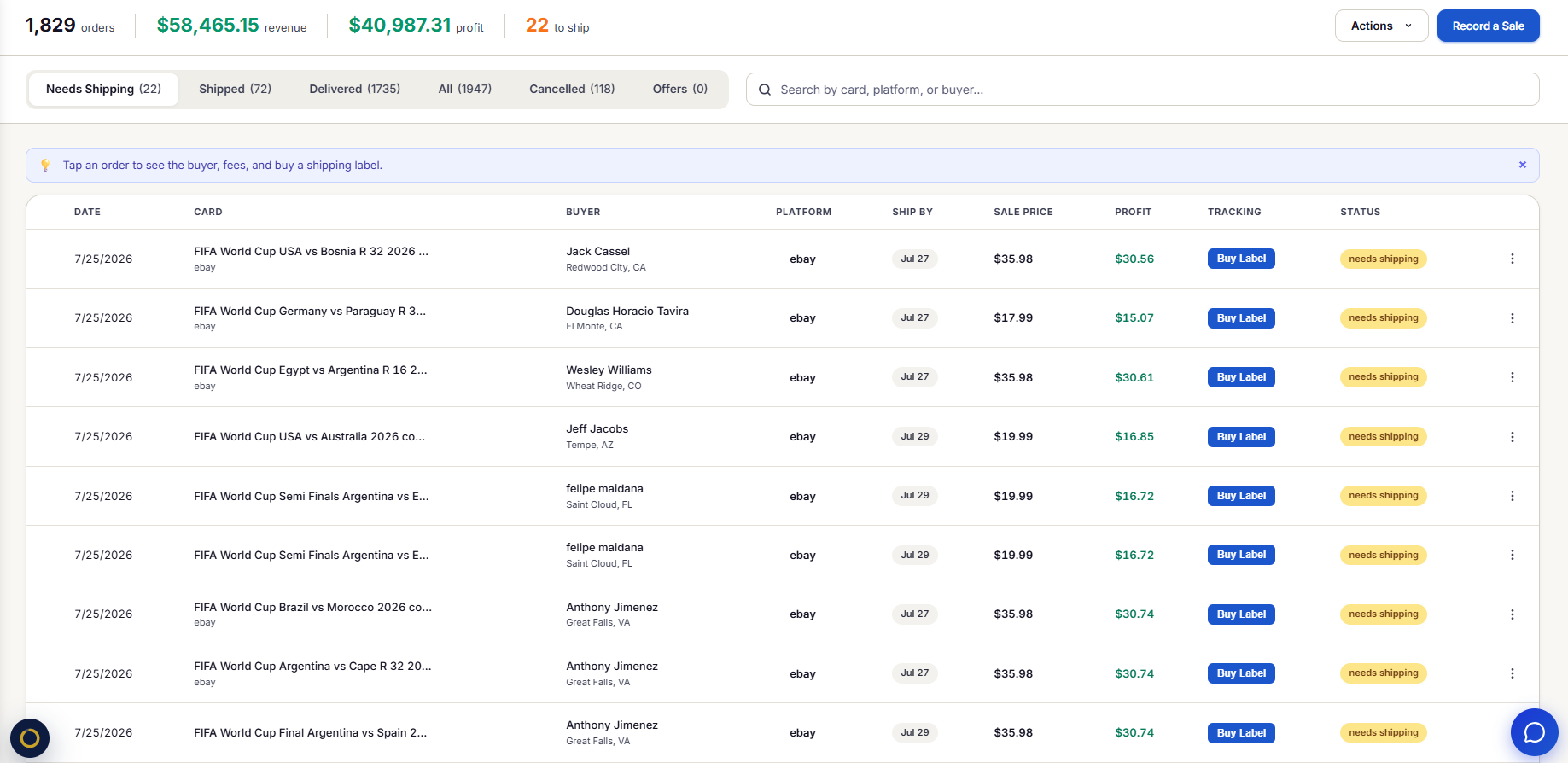Dismiss the shipping label tip banner

point(1522,165)
